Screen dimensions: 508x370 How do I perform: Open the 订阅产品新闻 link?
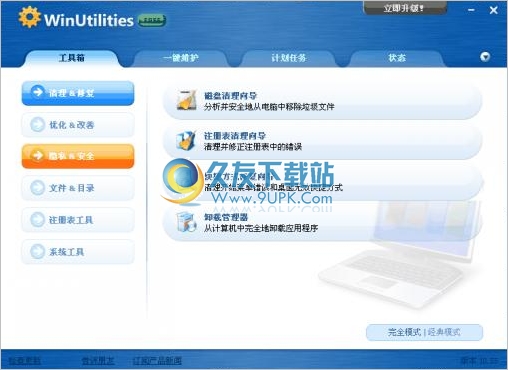click(x=157, y=360)
